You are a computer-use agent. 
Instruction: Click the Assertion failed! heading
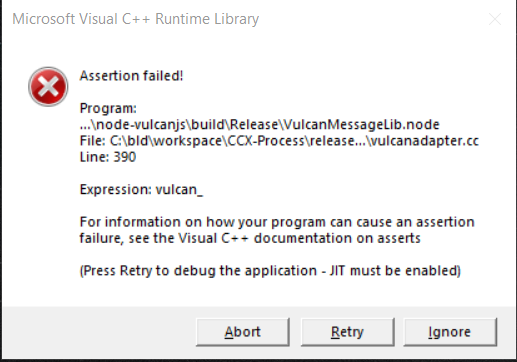click(x=131, y=76)
